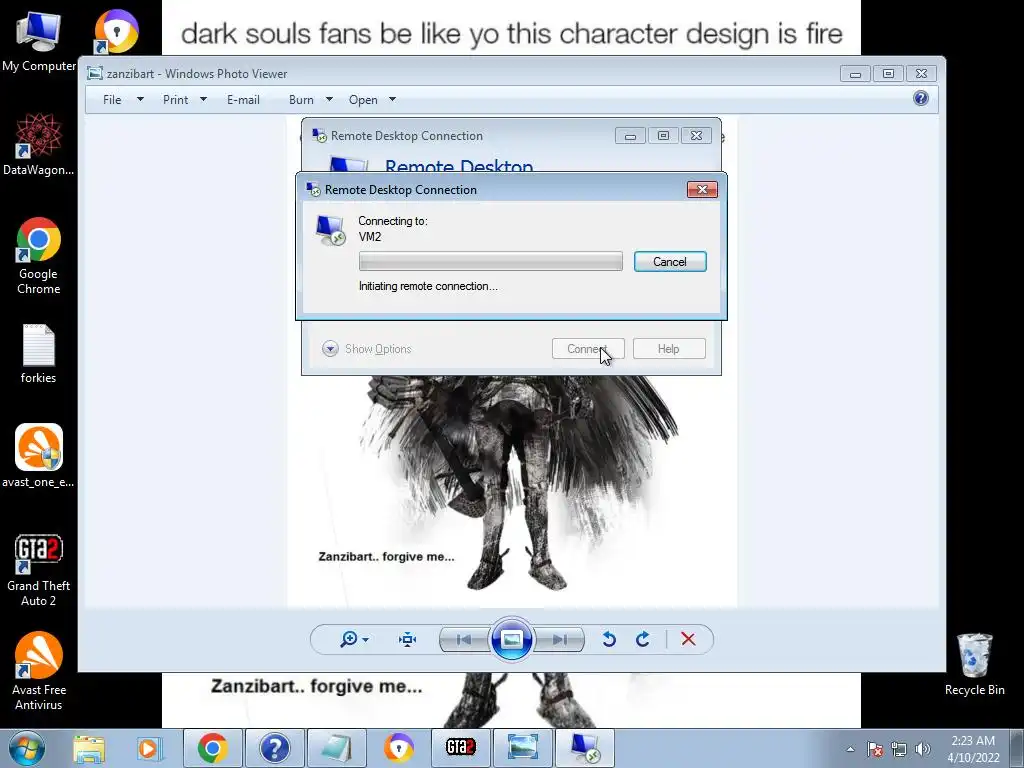Rotate photo clockwise

click(643, 639)
